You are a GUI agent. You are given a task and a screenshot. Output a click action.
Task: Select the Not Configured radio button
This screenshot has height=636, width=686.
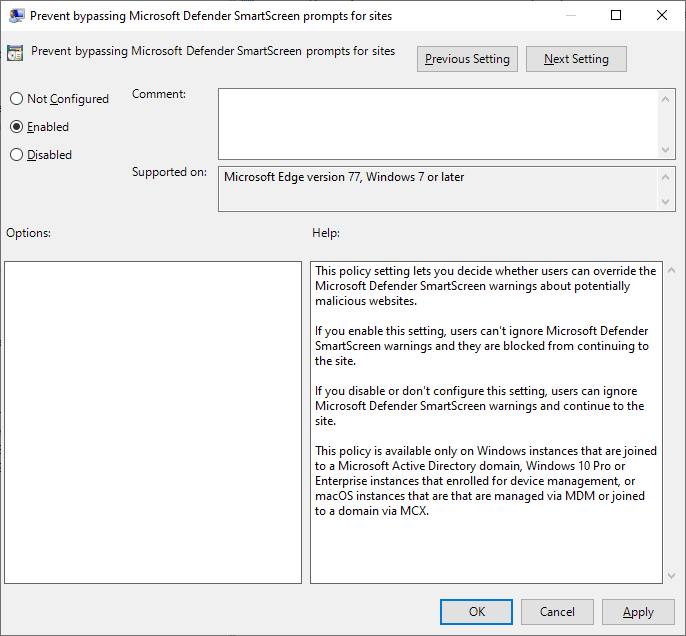(59, 99)
